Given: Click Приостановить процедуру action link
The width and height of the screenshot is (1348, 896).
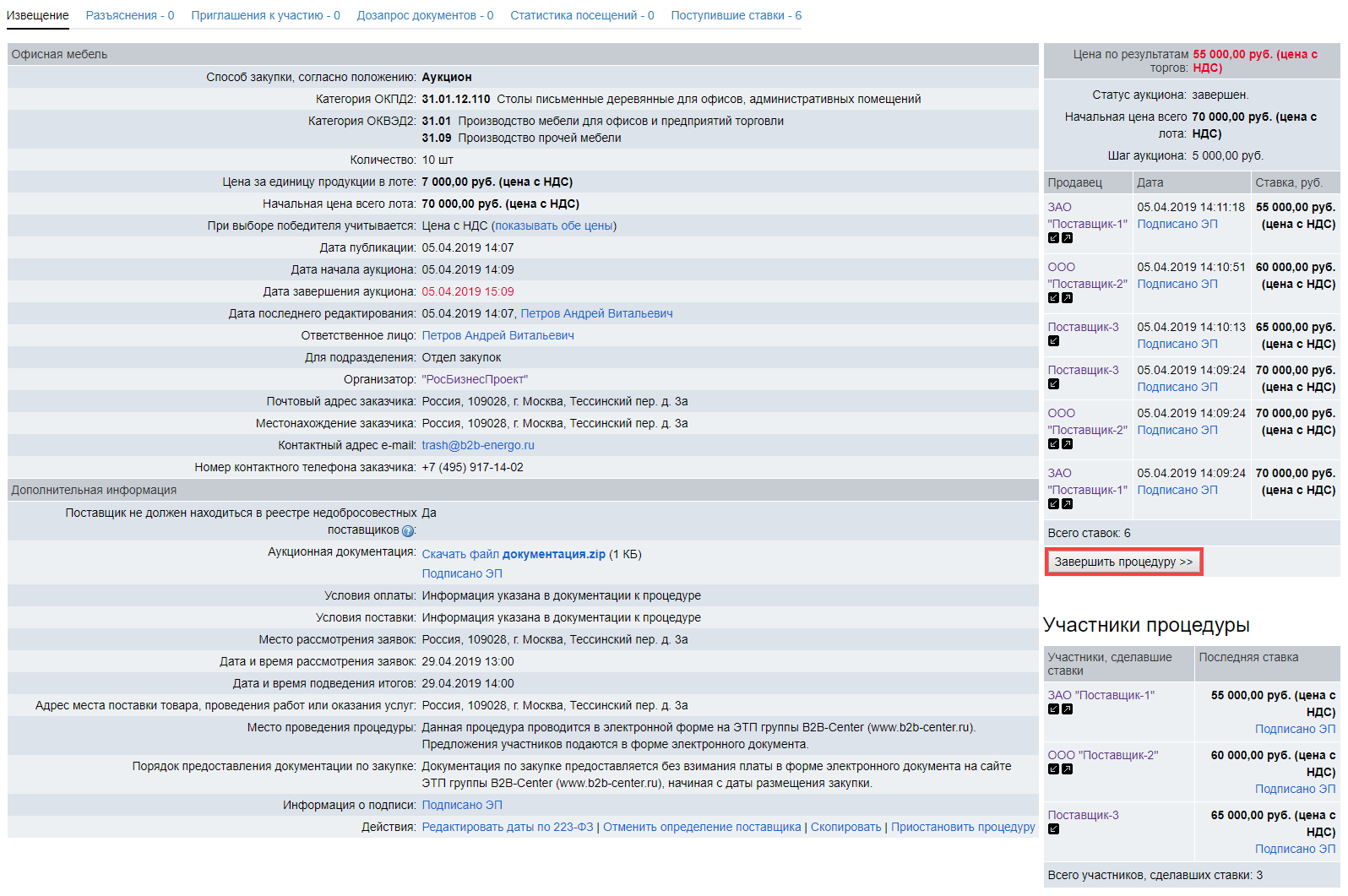Looking at the screenshot, I should point(963,827).
